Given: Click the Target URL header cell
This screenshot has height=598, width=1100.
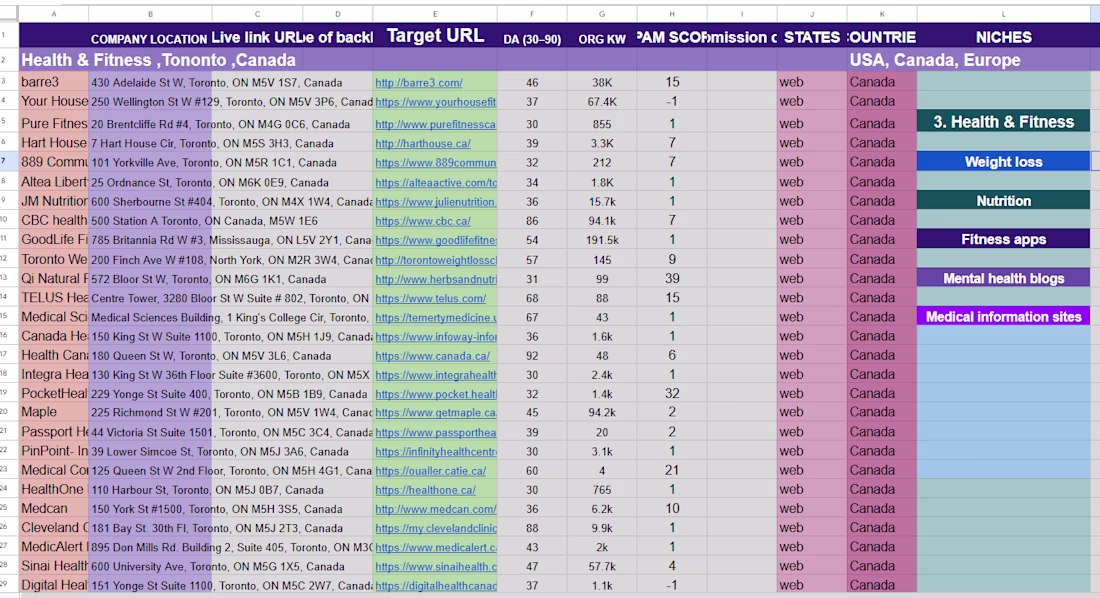Looking at the screenshot, I should [435, 36].
